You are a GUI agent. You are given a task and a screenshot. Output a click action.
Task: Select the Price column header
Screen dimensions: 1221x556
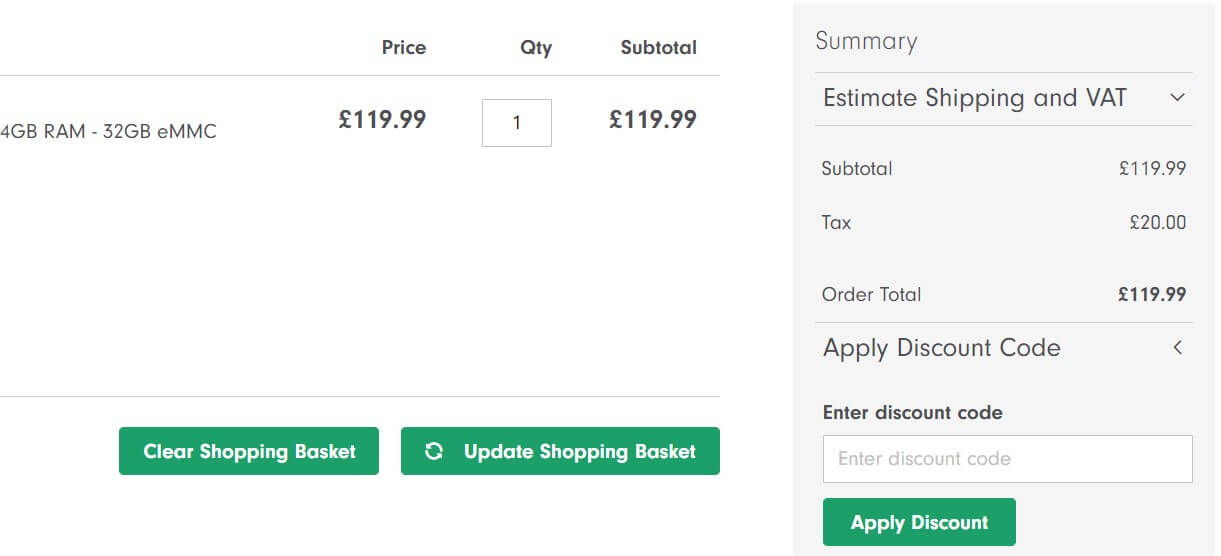404,47
